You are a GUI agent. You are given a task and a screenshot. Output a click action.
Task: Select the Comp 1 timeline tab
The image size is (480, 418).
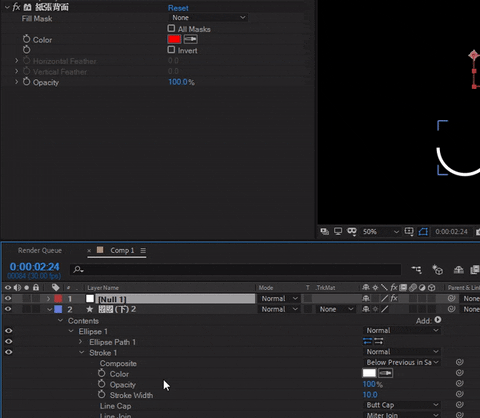coord(122,250)
